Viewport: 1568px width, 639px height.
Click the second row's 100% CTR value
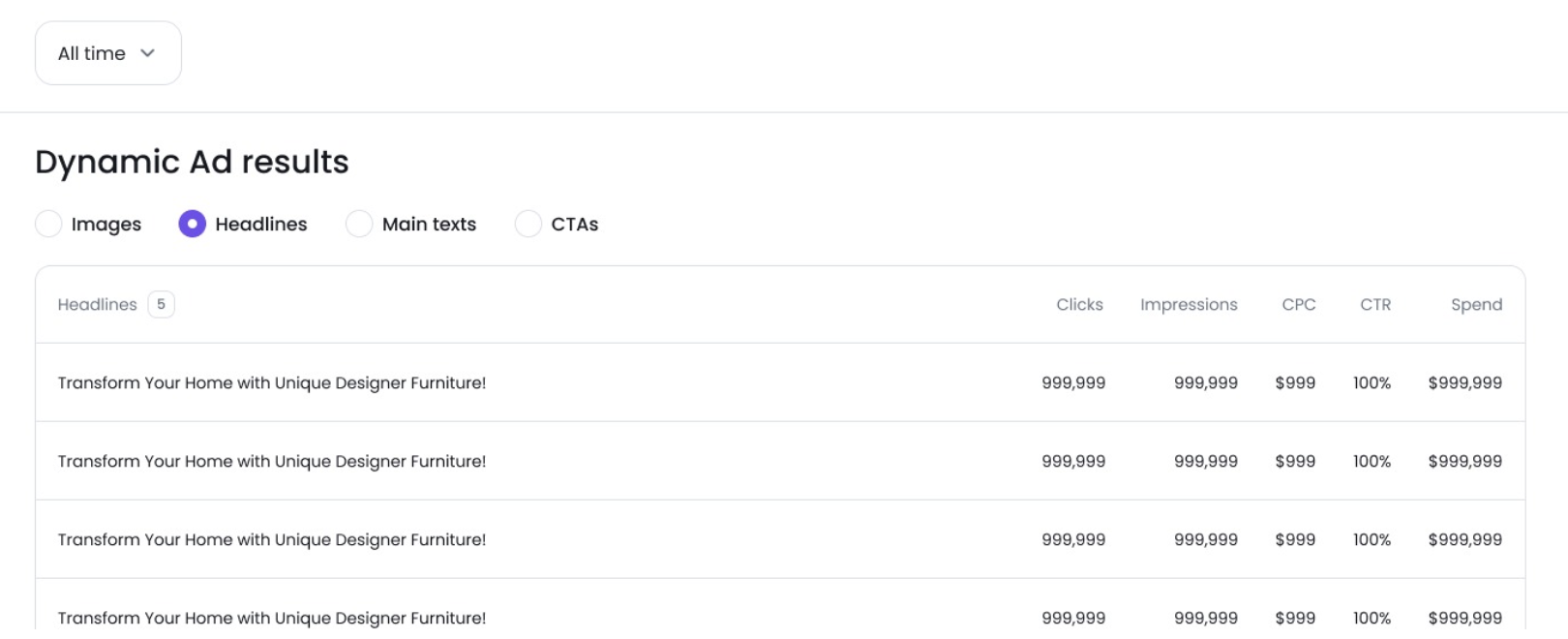1372,461
